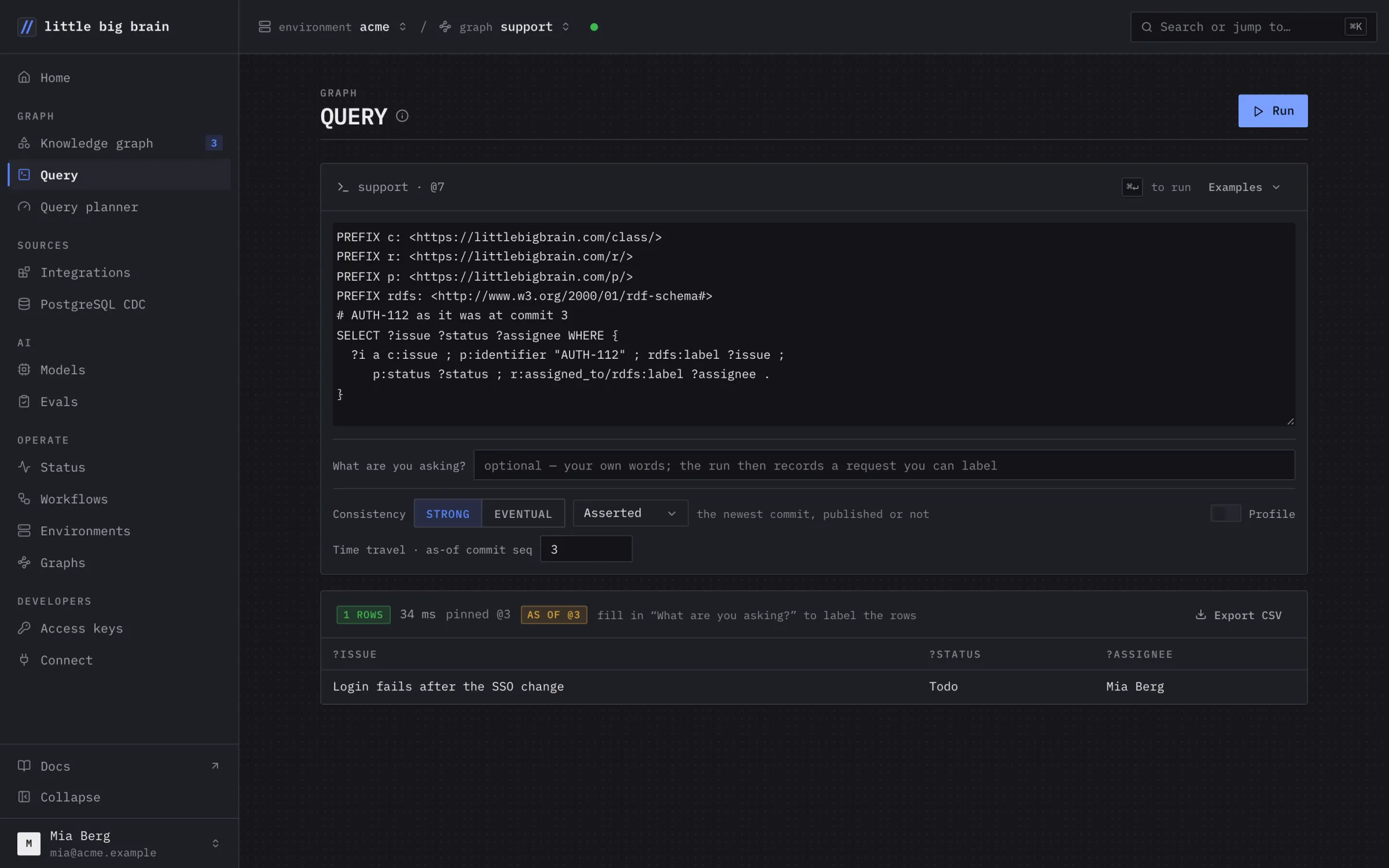Click the Search or jump to field
This screenshot has width=1389, height=868.
(x=1254, y=27)
